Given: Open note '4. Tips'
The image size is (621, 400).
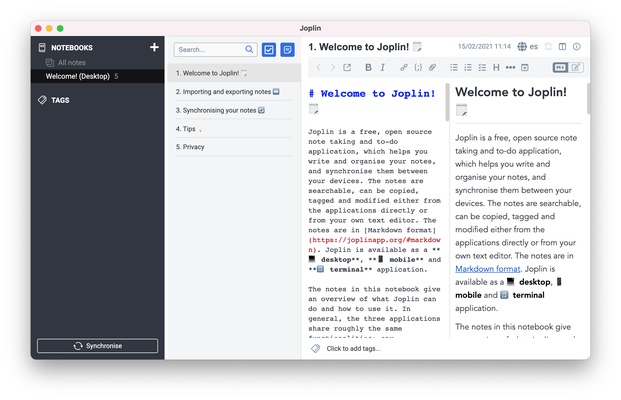Looking at the screenshot, I should pos(234,129).
